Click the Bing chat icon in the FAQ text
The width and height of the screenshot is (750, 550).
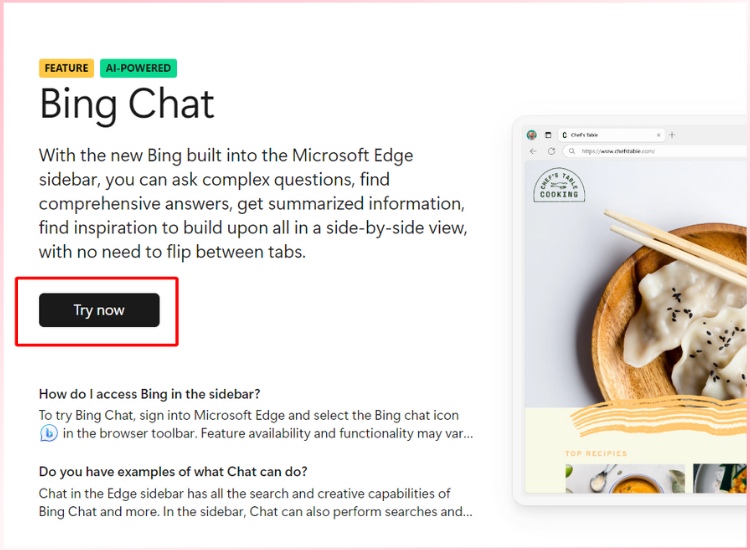click(48, 433)
